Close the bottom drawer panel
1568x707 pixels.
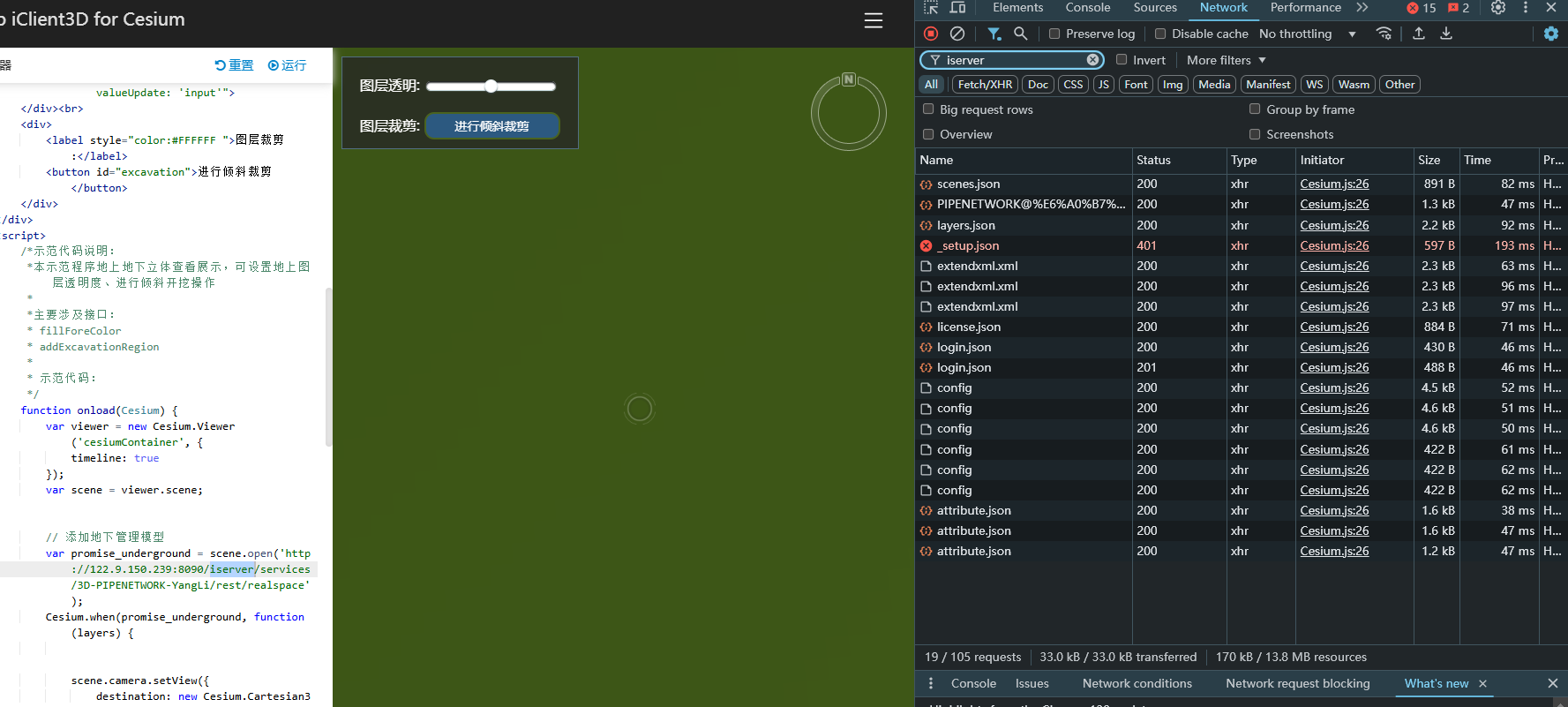pos(1553,683)
